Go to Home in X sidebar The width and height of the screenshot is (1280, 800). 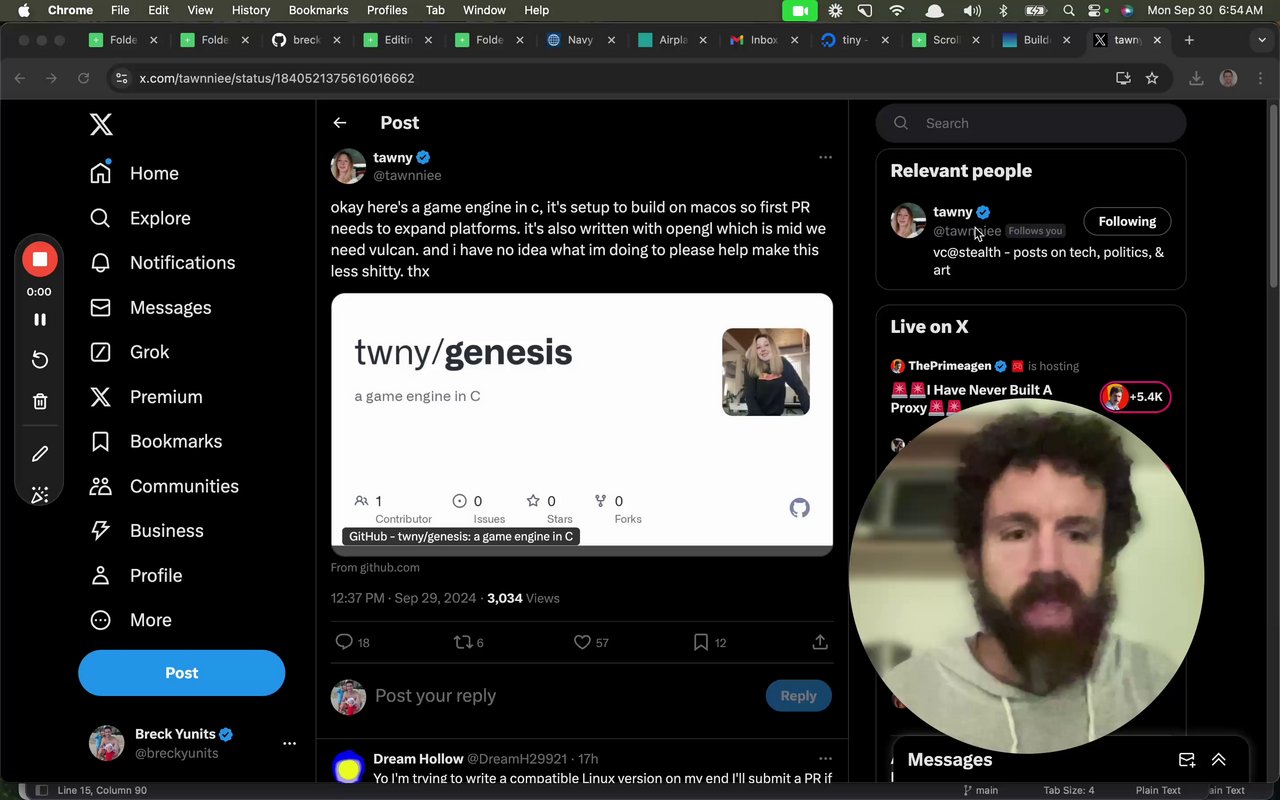coord(134,173)
